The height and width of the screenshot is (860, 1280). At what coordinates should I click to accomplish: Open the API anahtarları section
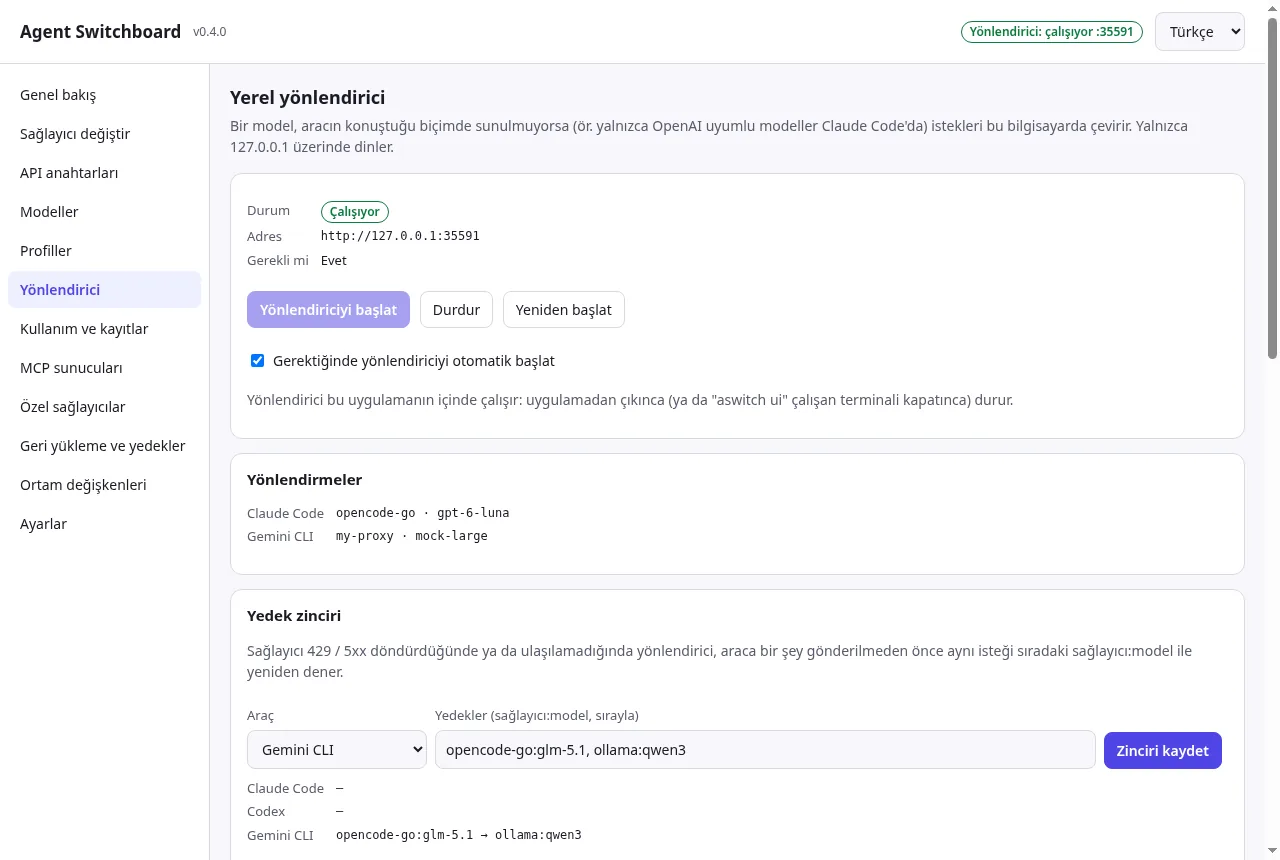click(x=104, y=173)
